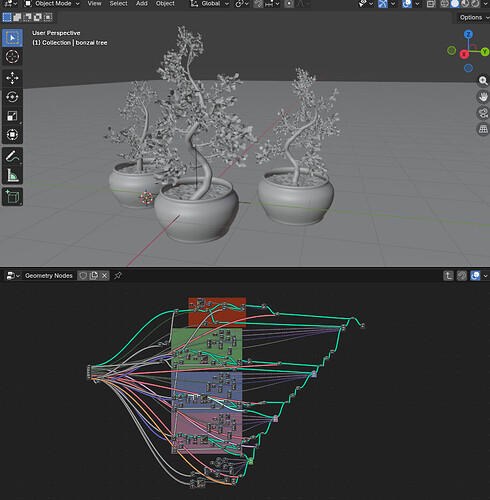Select the Move tool
Image resolution: width=490 pixels, height=500 pixels.
12,78
